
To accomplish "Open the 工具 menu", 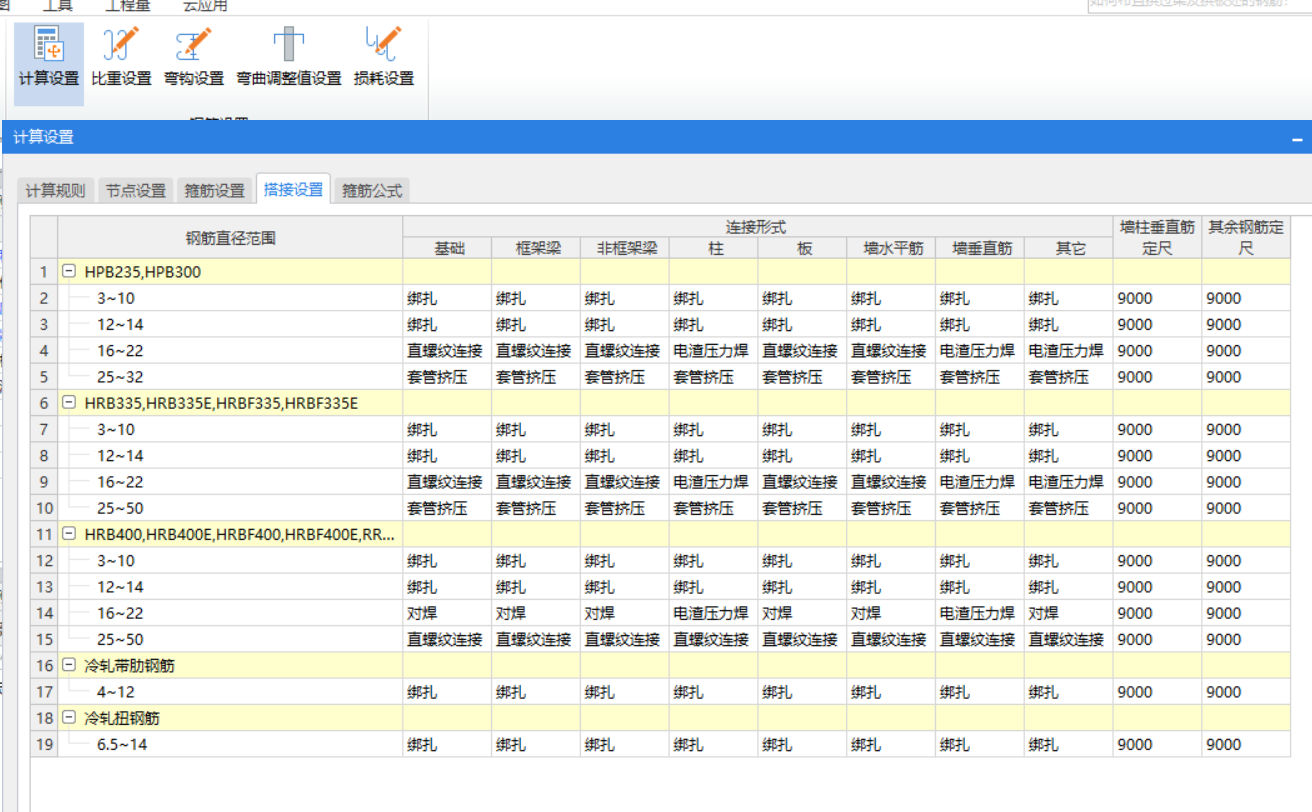I will (57, 6).
